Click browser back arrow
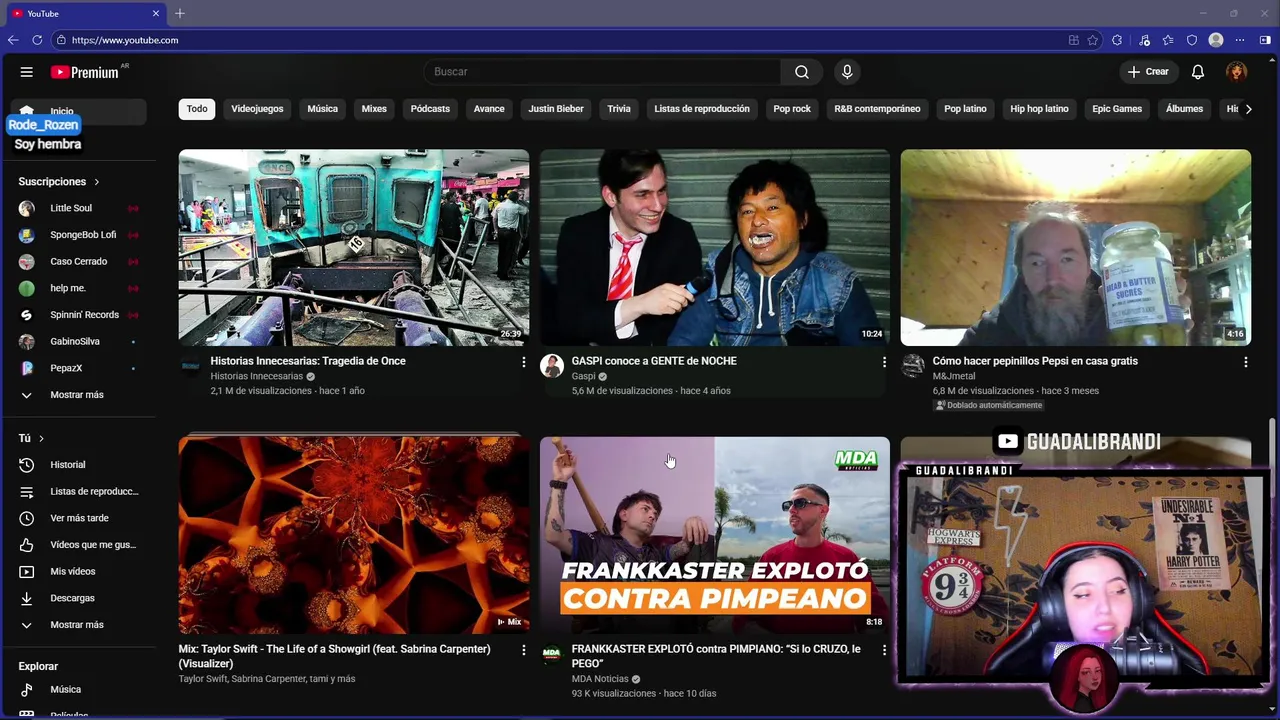This screenshot has width=1280, height=720. (x=13, y=40)
